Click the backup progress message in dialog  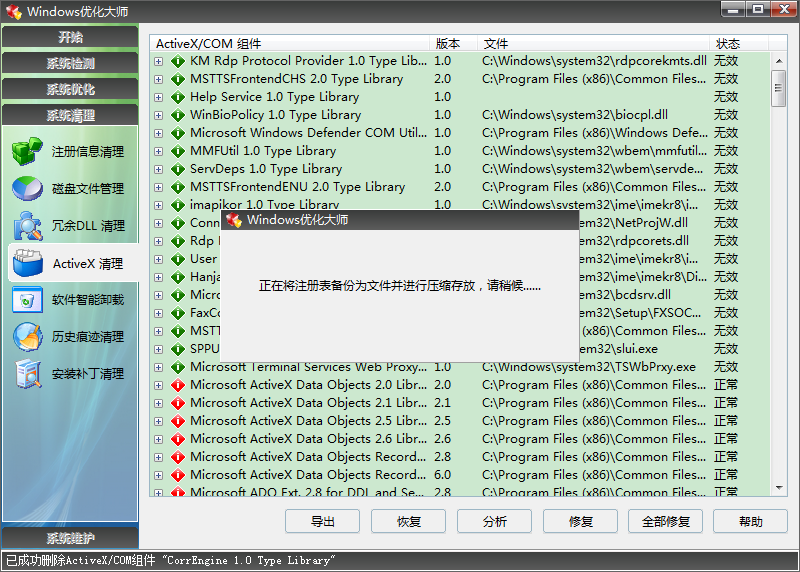click(x=399, y=286)
